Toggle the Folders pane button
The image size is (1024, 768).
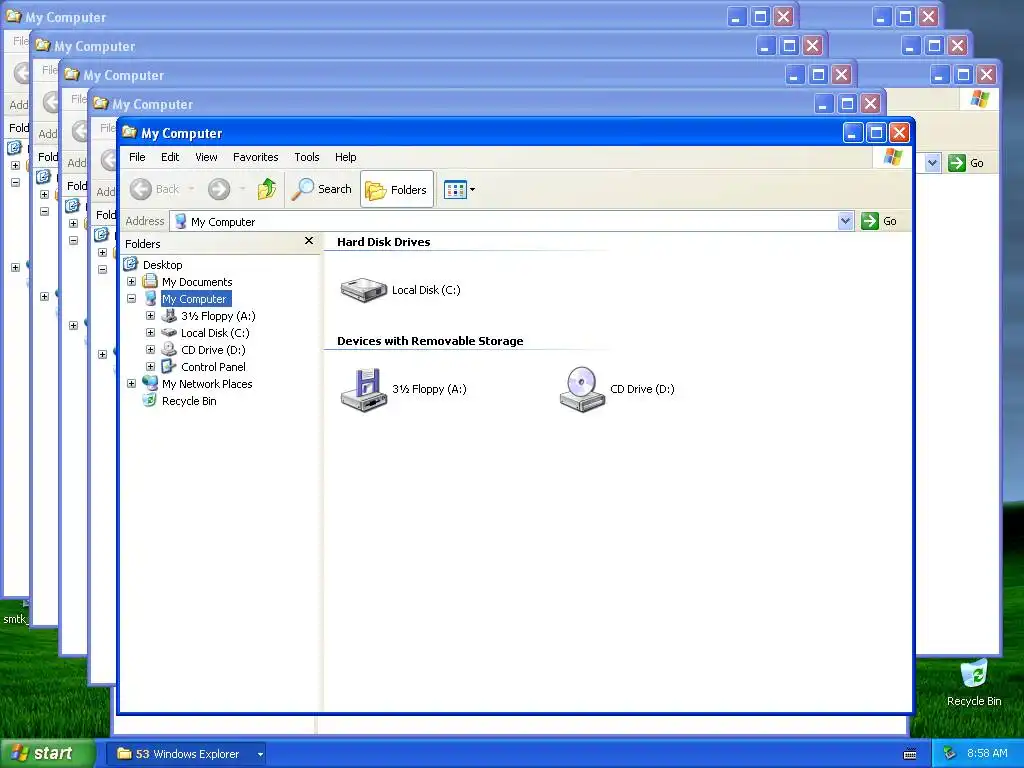396,189
